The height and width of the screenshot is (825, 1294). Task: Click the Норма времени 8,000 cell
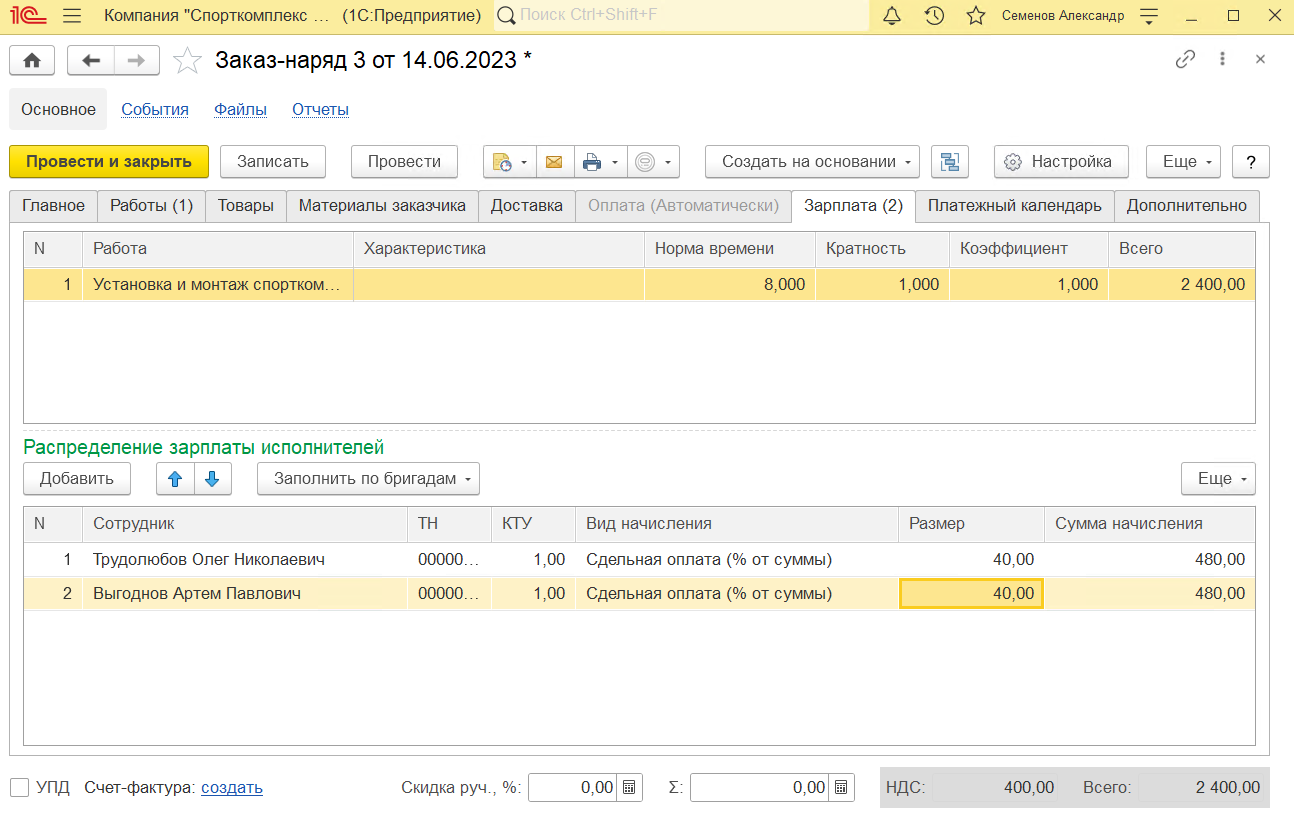730,285
